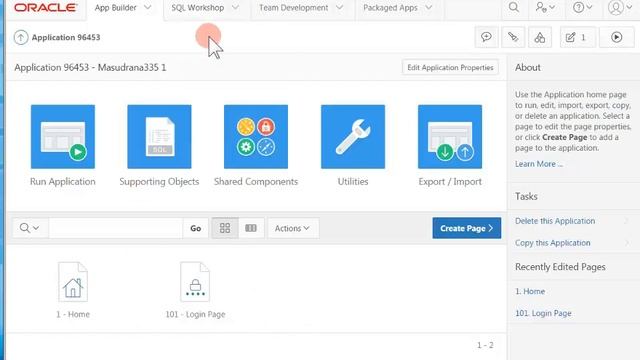The width and height of the screenshot is (640, 360).
Task: Click the up arrow beside Application 96453
Action: [21, 38]
